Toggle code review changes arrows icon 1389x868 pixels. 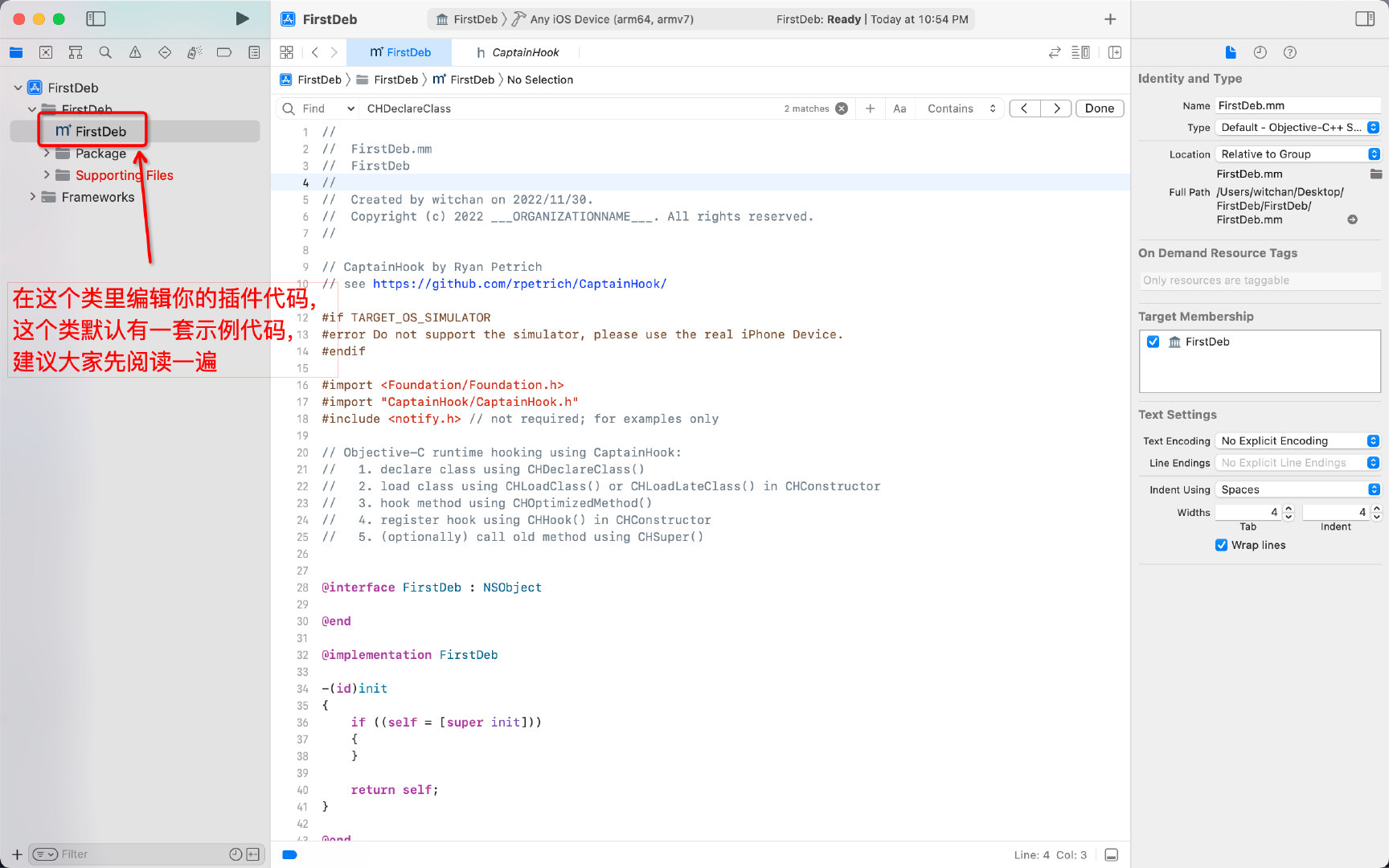click(1055, 52)
